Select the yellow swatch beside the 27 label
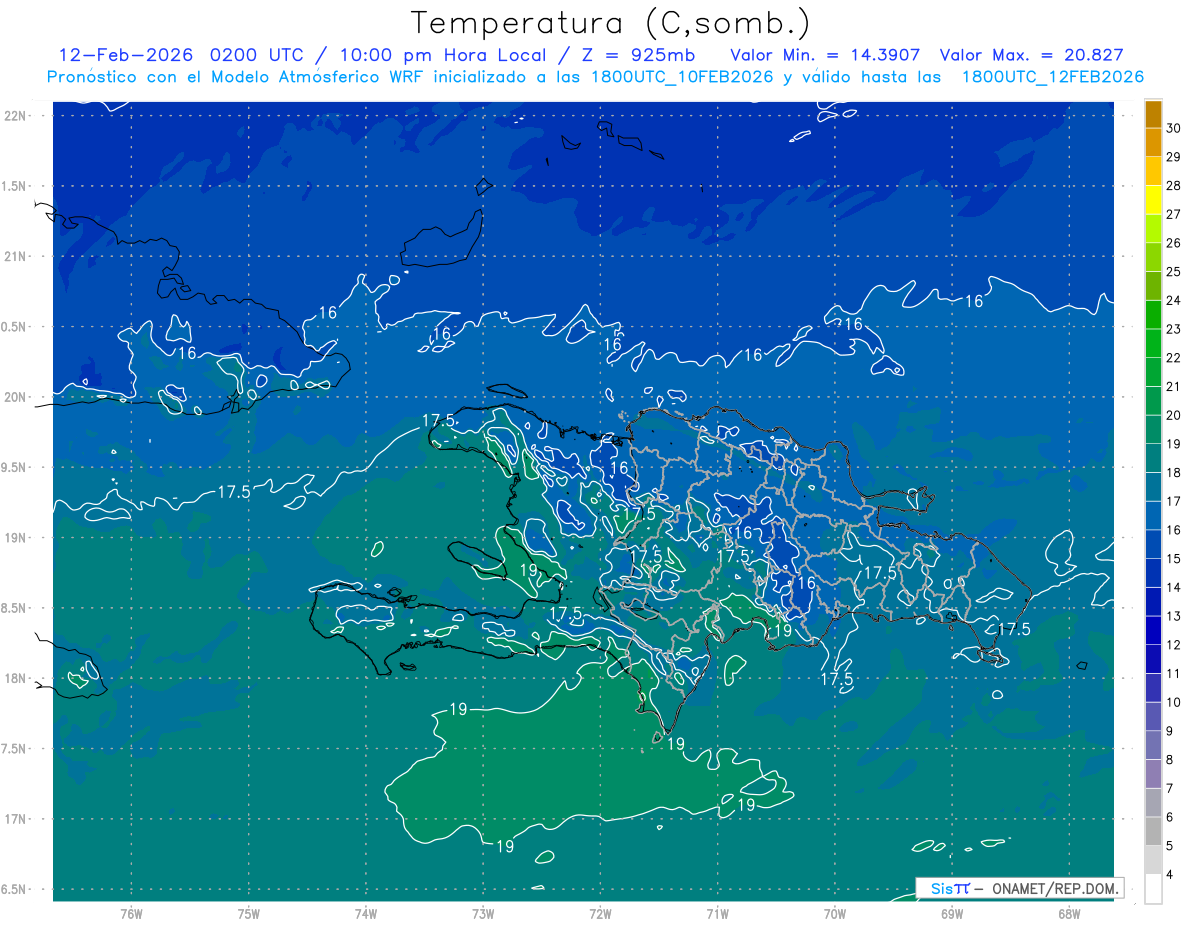The height and width of the screenshot is (927, 1200). 1153,213
